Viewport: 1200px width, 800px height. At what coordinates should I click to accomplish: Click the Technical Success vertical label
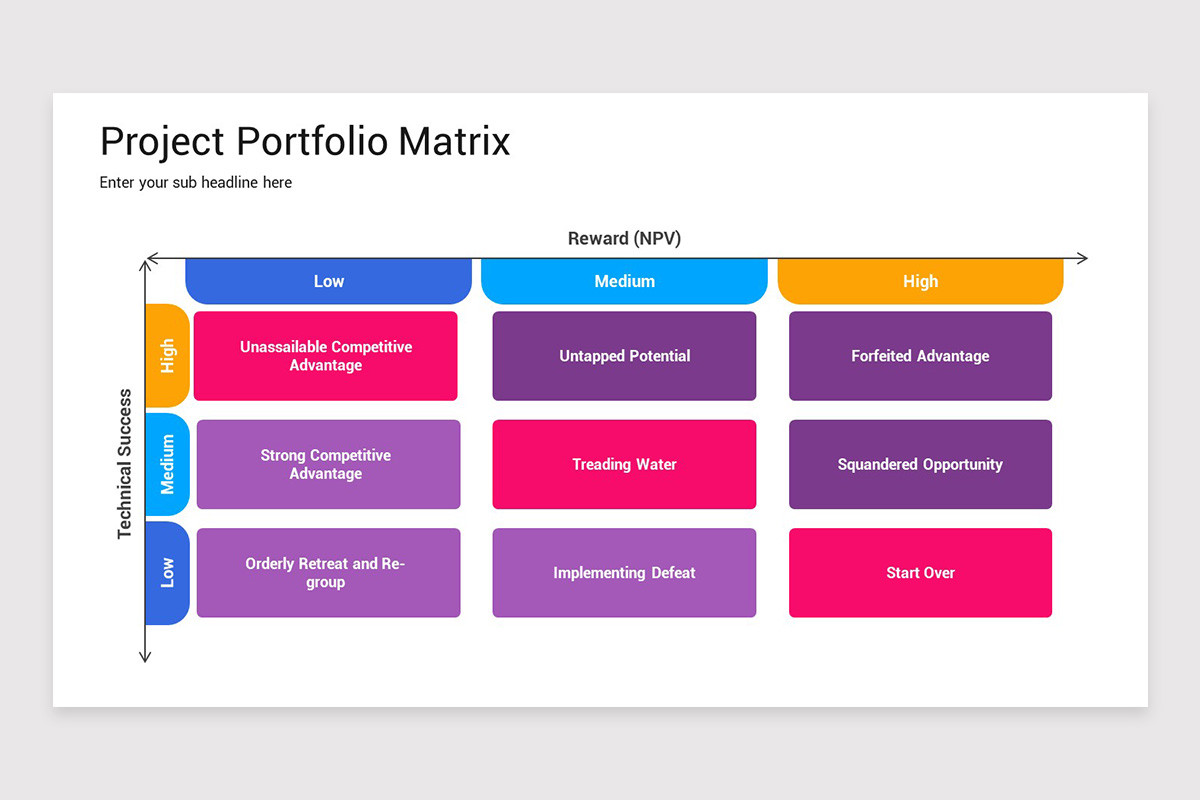(x=125, y=464)
